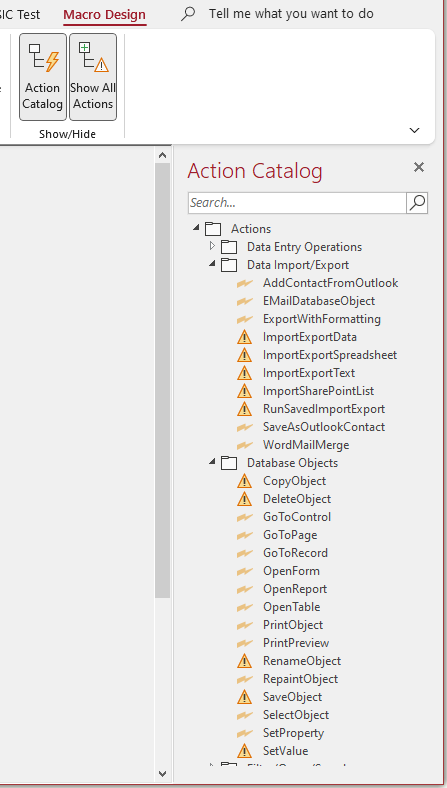Select the Data Entry Operations label
Screen dimensions: 447x788
304,247
